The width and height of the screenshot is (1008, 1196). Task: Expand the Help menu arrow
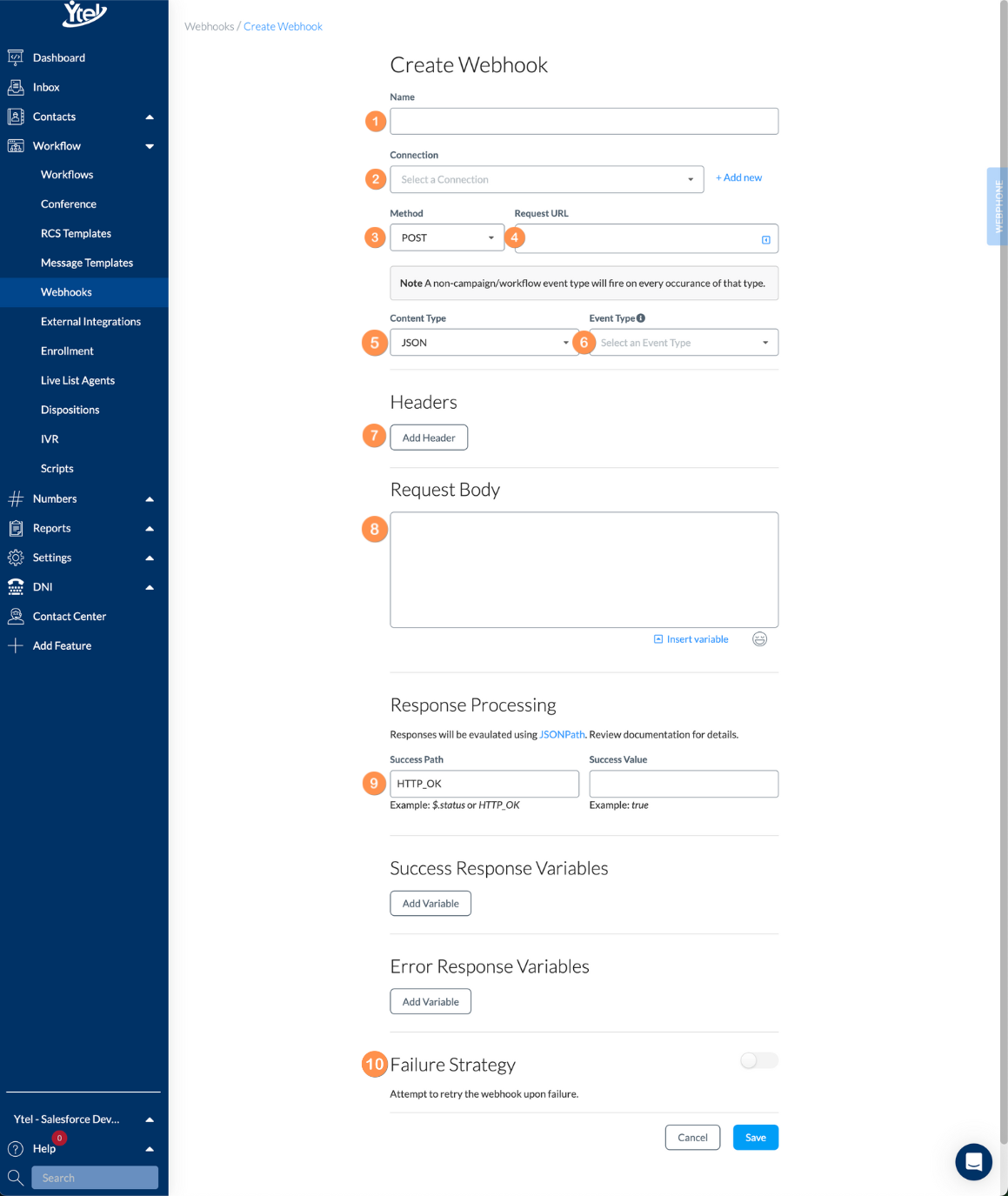coord(150,1149)
